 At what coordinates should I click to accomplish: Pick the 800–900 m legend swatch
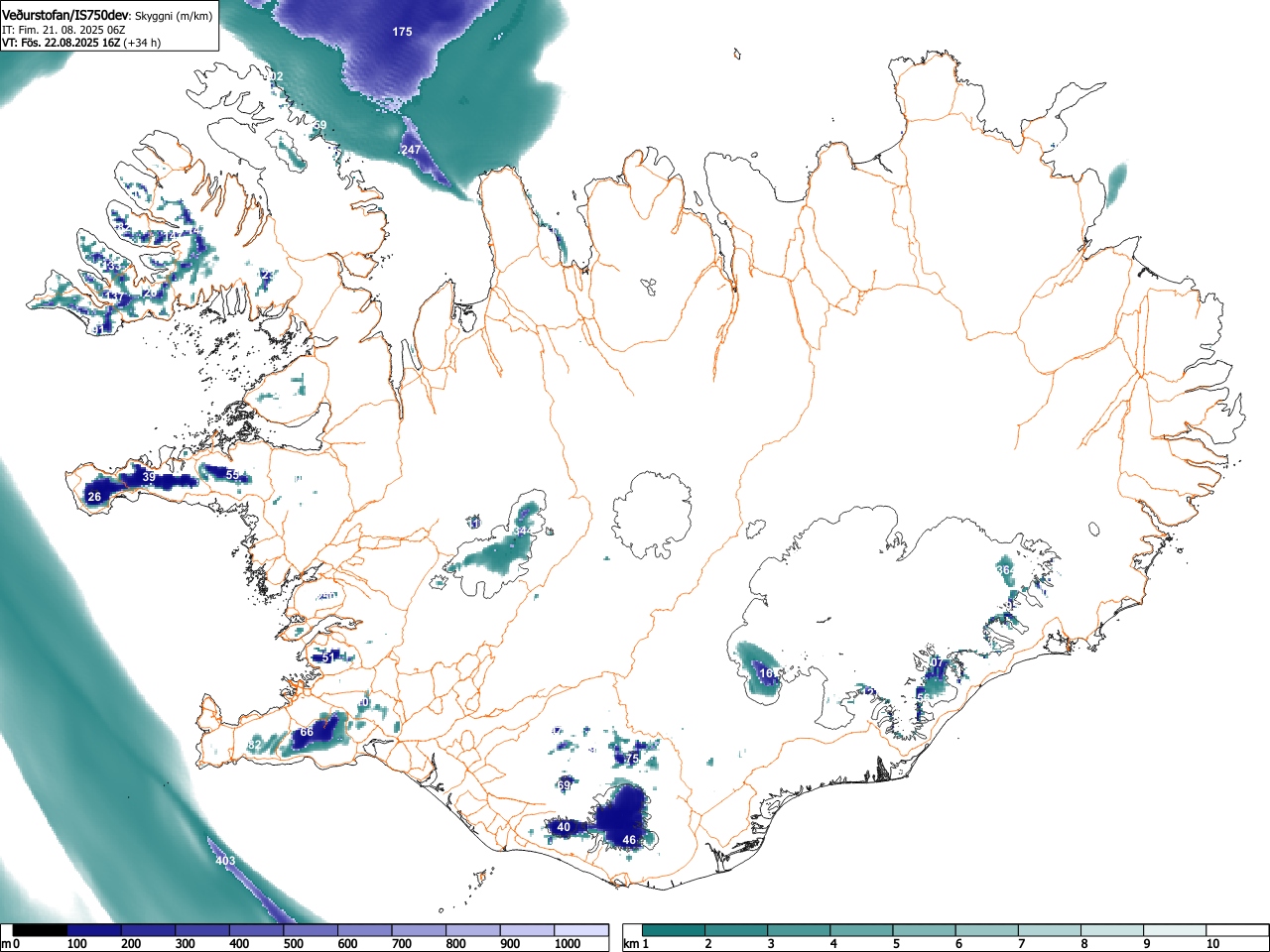click(x=472, y=930)
